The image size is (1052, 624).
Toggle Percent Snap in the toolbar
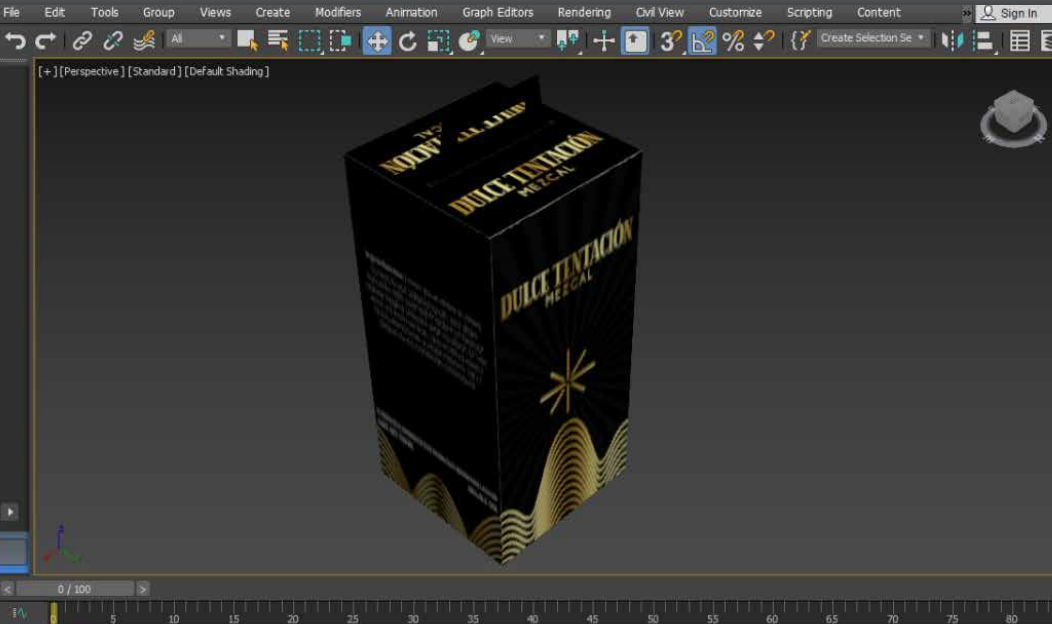pyautogui.click(x=733, y=41)
